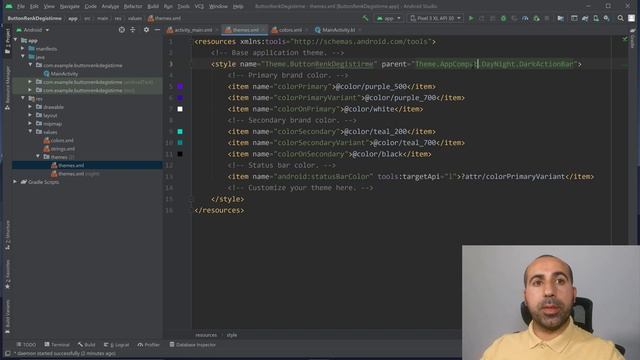Open the Refactor menu
The image size is (640, 360).
pos(133,7)
